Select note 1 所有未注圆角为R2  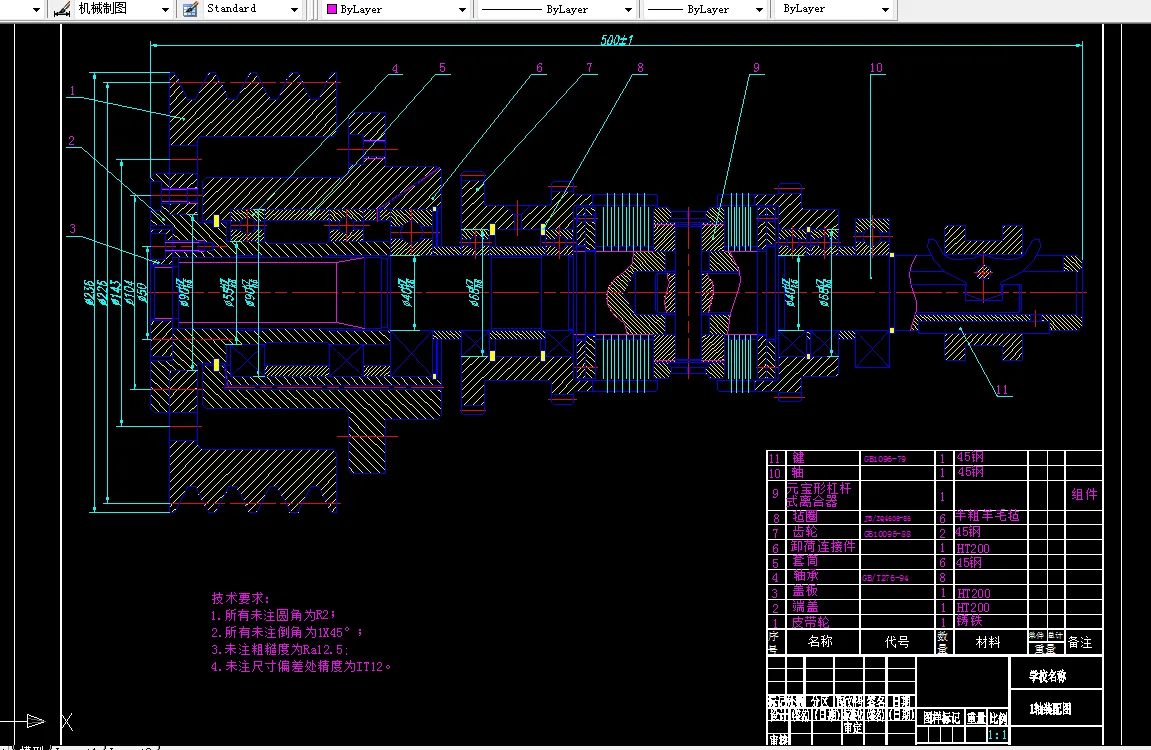(273, 615)
